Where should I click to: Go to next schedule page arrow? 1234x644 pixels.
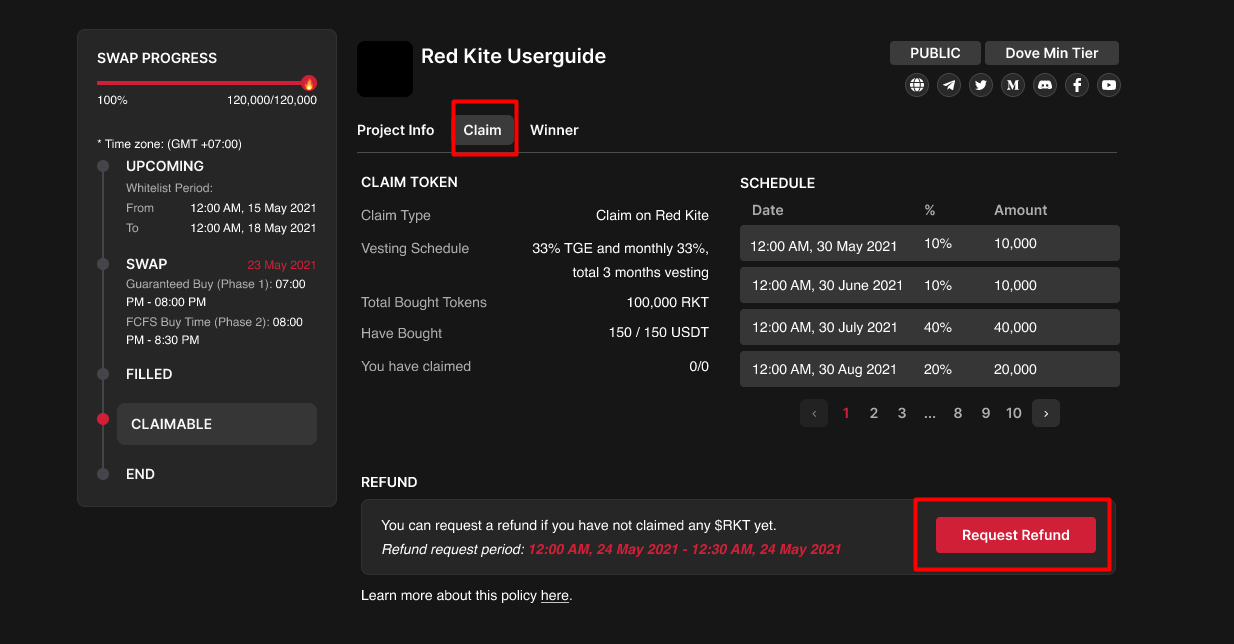tap(1046, 413)
